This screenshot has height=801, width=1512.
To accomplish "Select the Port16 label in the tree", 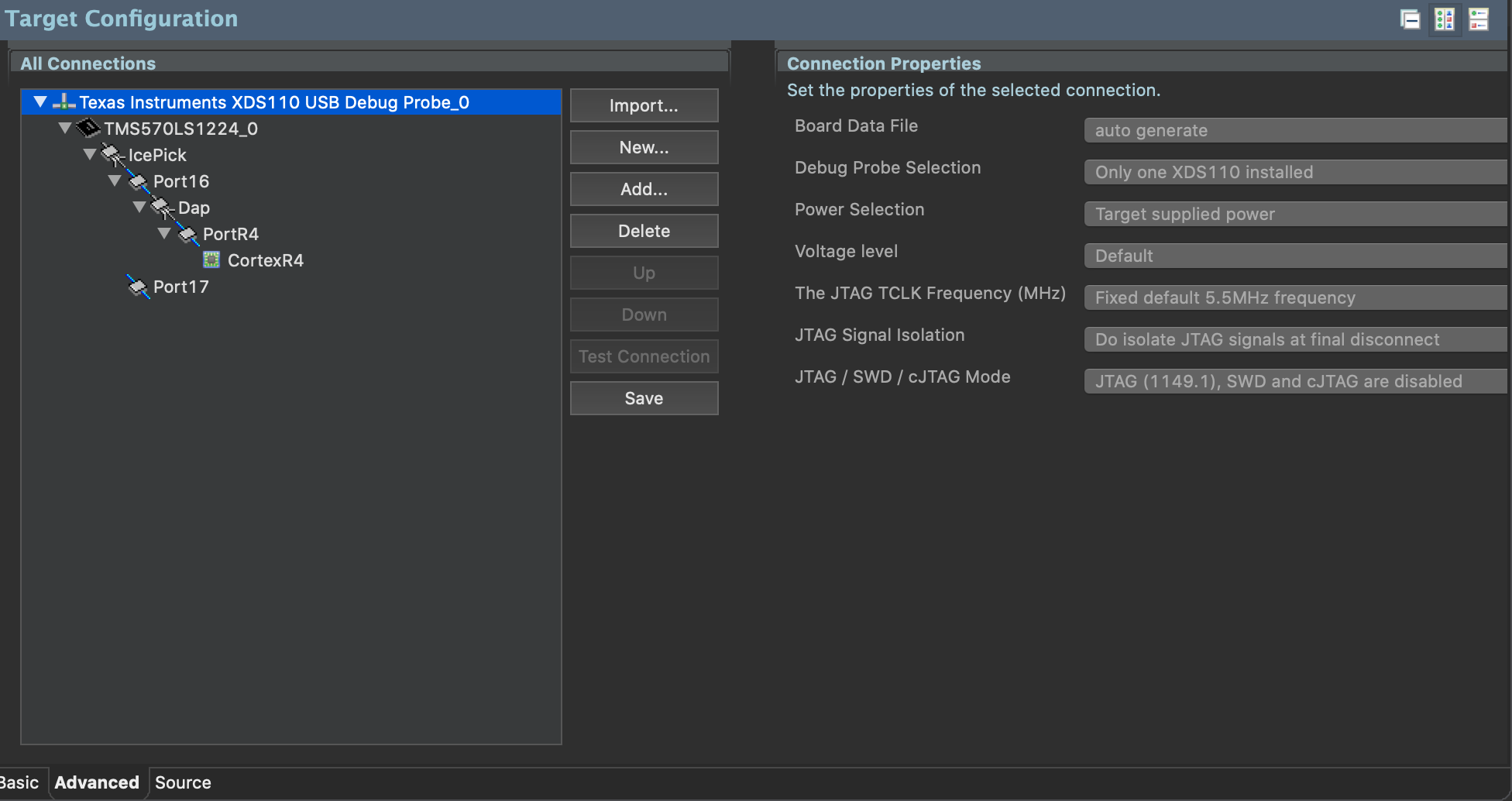I will point(181,181).
